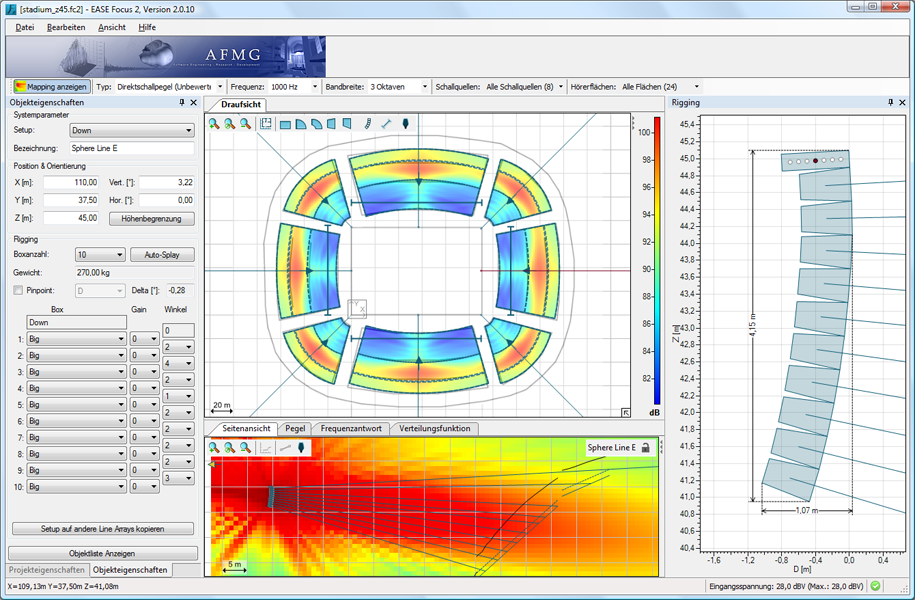Open the Ansicht menu
Image resolution: width=915 pixels, height=600 pixels.
112,27
